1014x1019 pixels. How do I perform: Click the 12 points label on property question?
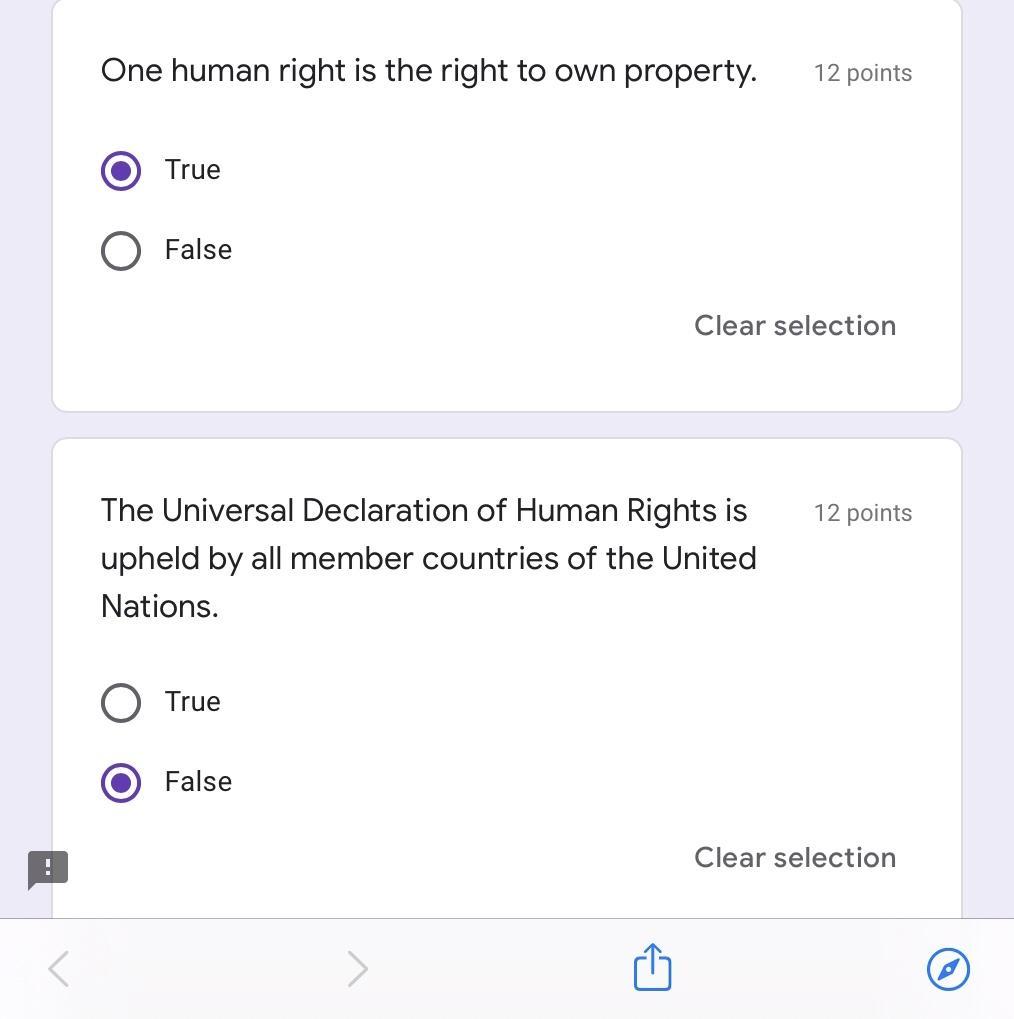point(862,73)
